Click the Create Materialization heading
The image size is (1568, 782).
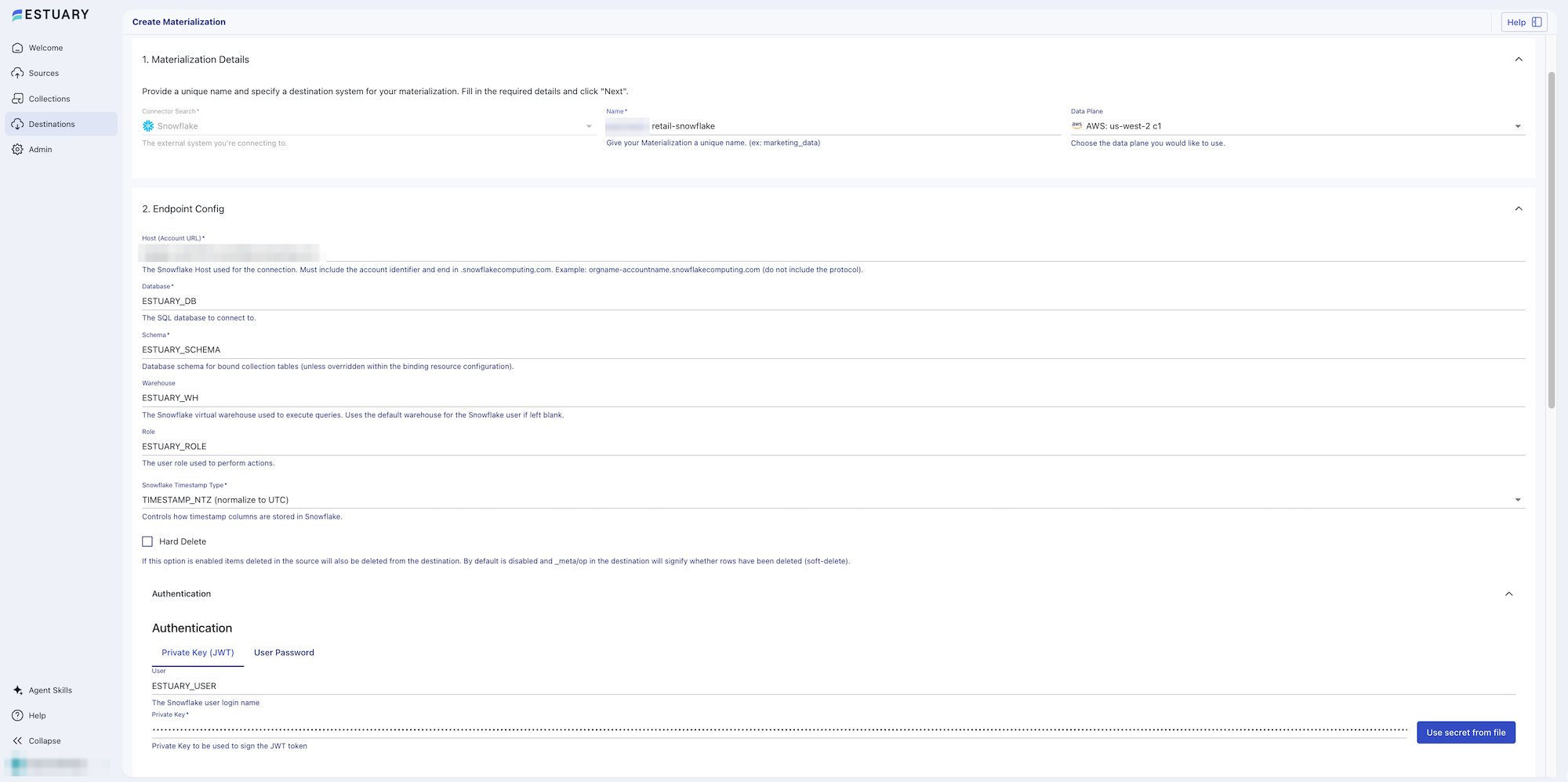click(179, 22)
